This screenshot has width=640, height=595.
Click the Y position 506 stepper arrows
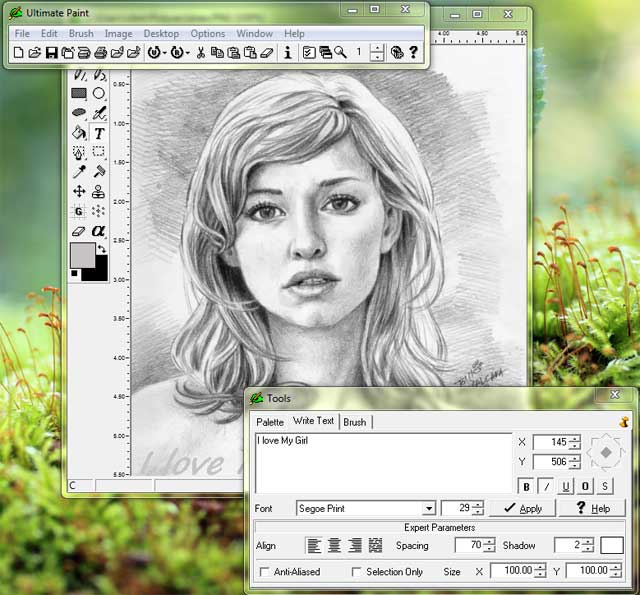click(575, 462)
